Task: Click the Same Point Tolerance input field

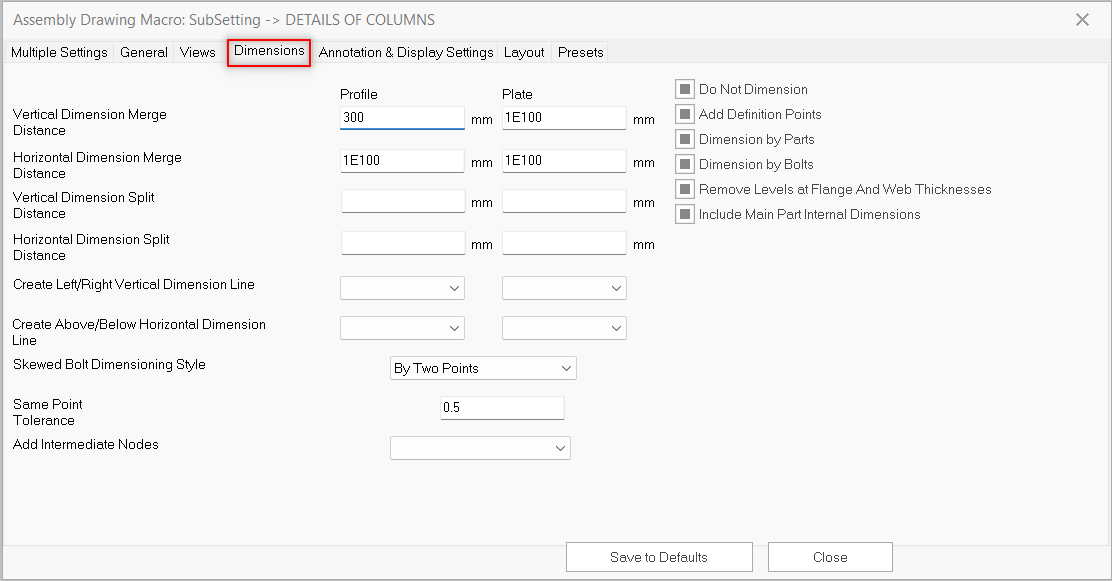Action: point(502,408)
